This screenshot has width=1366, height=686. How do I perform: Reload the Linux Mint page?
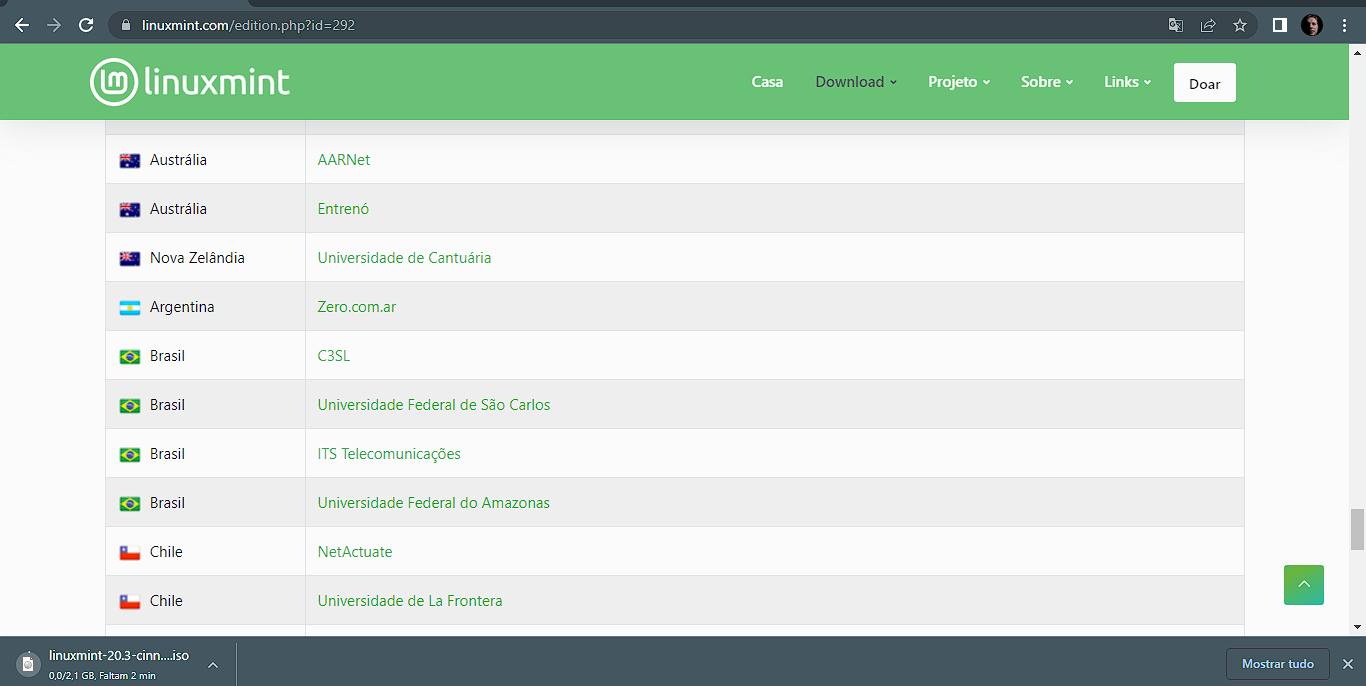coord(86,25)
